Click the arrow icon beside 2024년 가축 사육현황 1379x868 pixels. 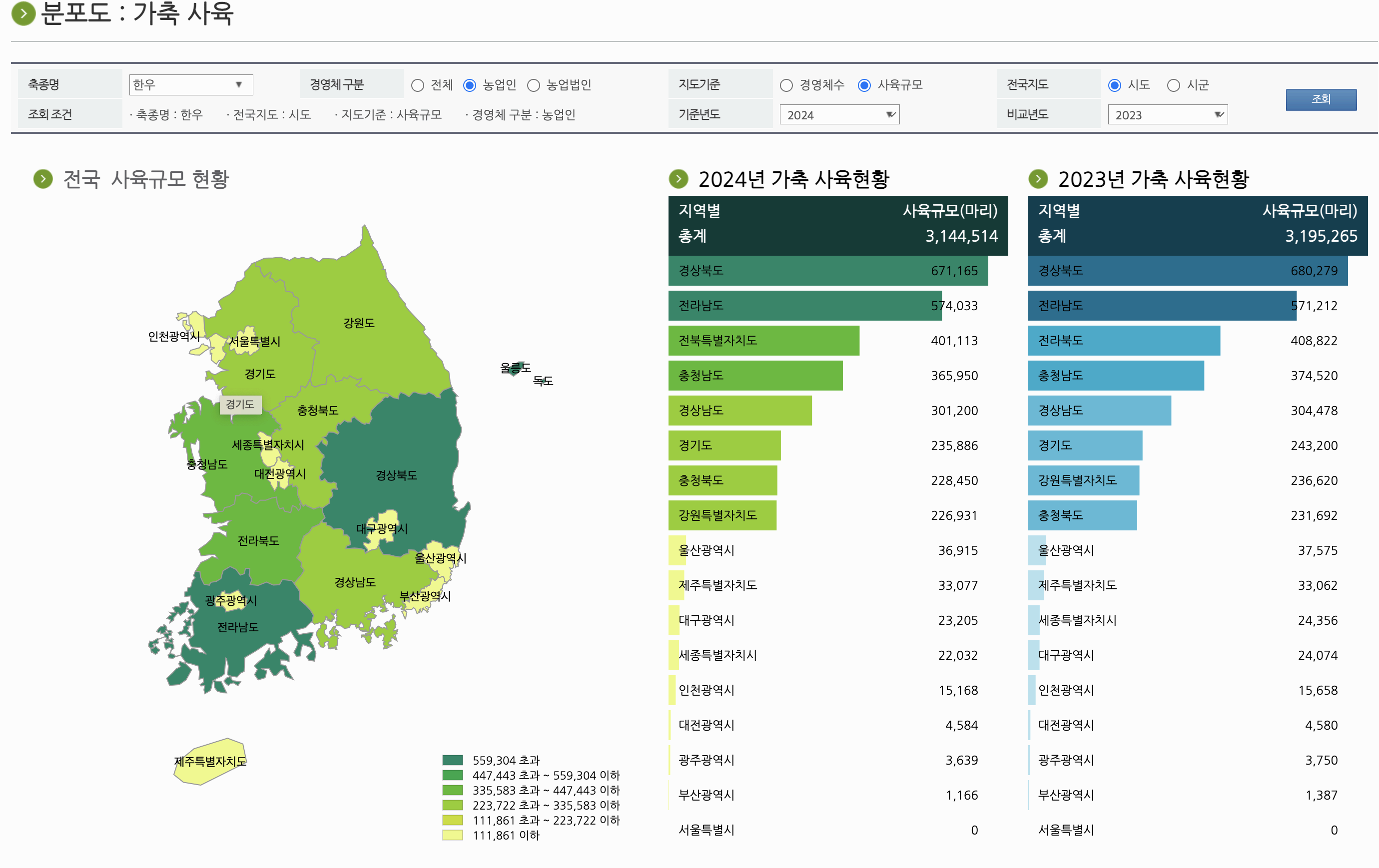tap(679, 178)
